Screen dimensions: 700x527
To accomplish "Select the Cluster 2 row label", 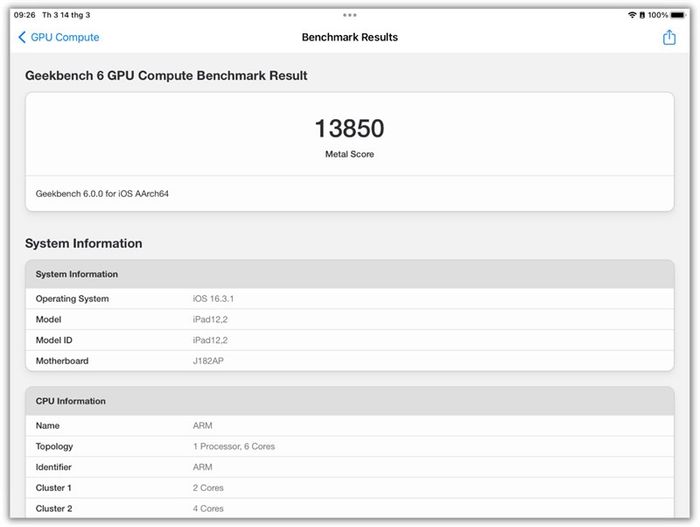I will pyautogui.click(x=54, y=508).
